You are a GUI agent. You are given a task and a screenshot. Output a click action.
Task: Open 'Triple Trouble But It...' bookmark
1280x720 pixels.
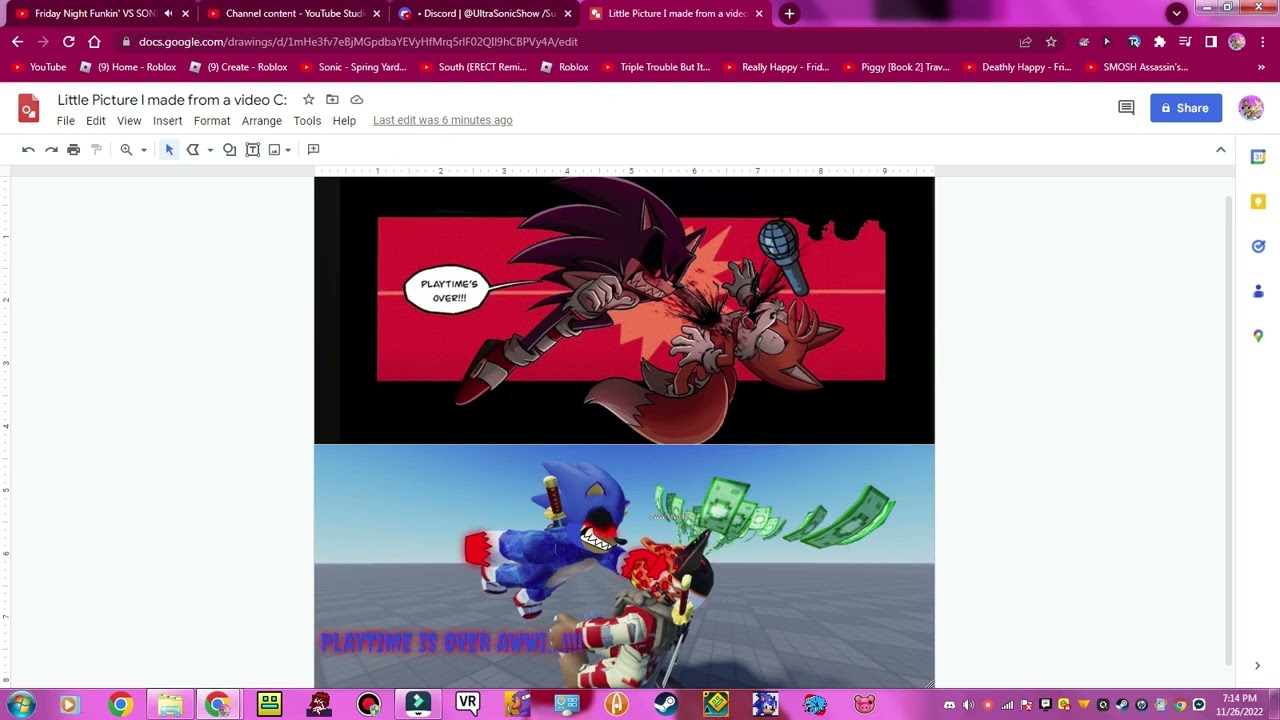click(656, 67)
